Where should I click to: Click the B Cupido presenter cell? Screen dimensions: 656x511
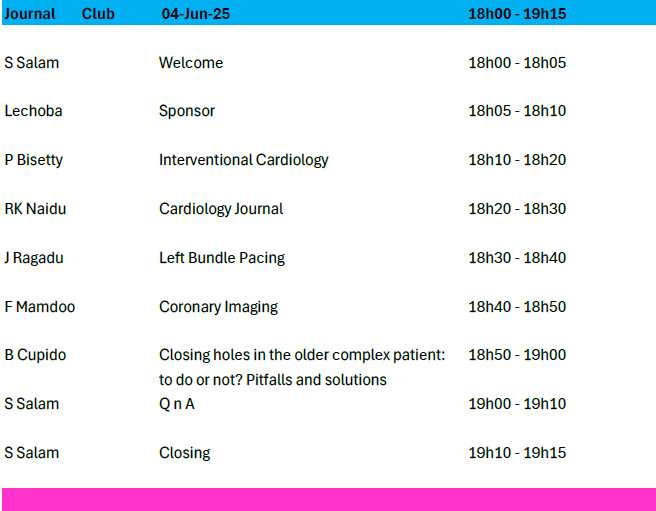35,355
